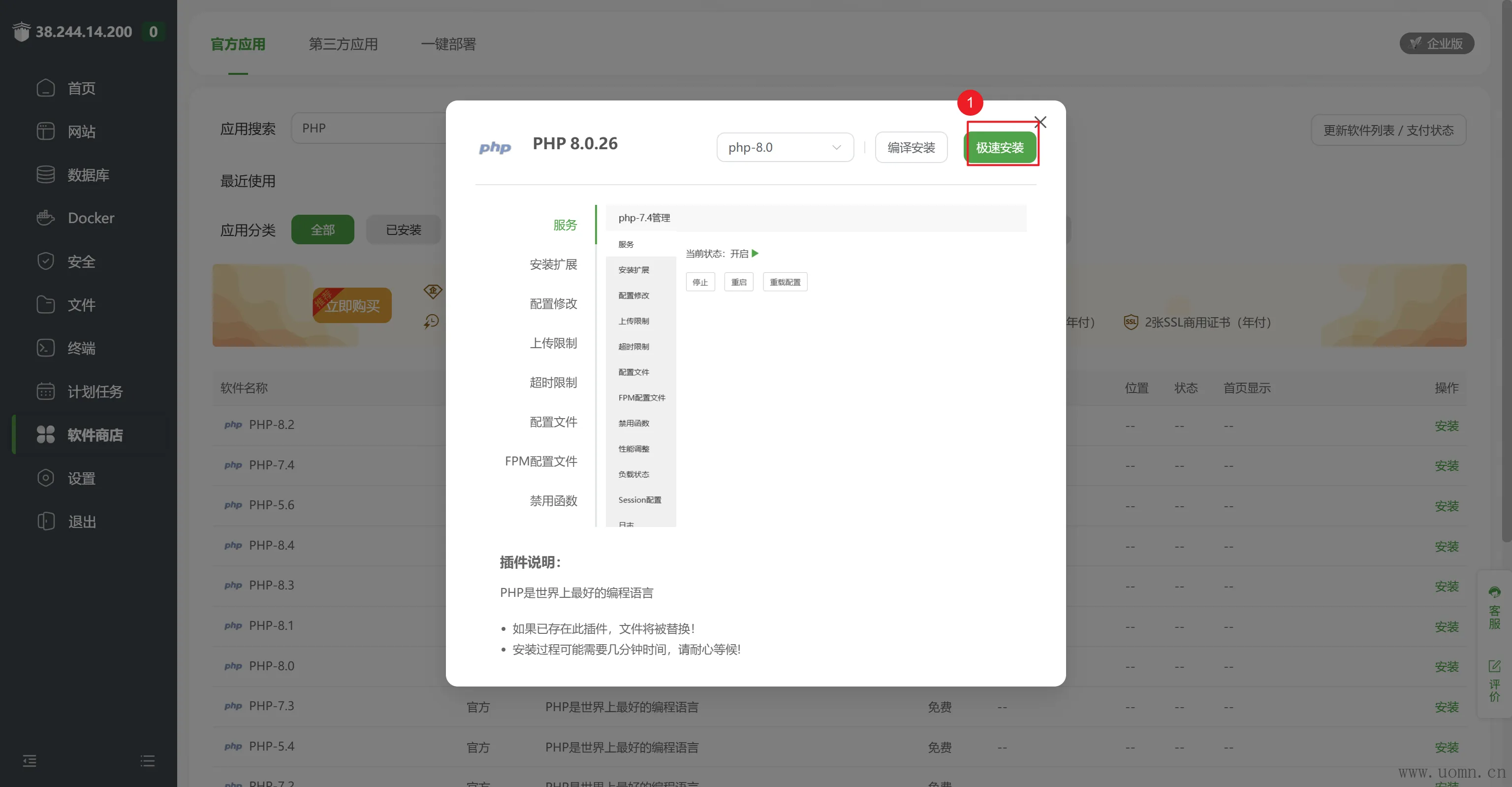Click the customer service headset icon
The height and width of the screenshot is (787, 1512).
[x=1494, y=592]
